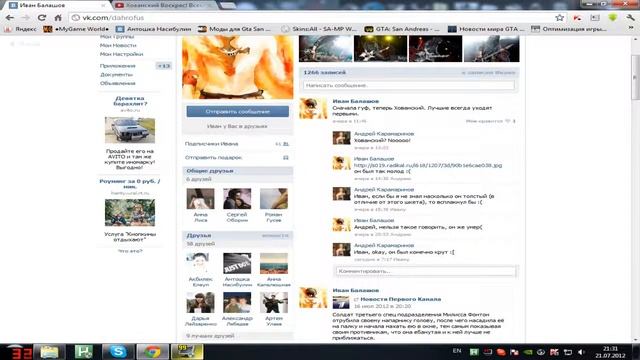The image size is (640, 360).
Task: Reload the page with the refresh icon
Action: [42, 18]
